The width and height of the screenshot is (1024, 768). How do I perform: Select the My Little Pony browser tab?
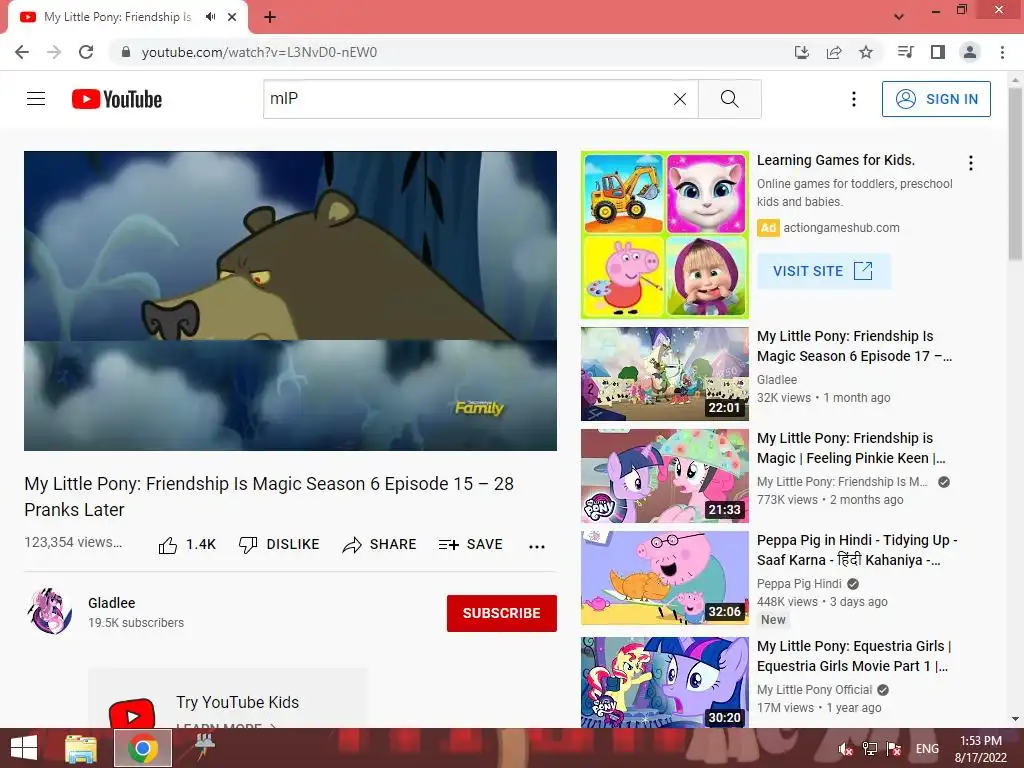tap(118, 17)
